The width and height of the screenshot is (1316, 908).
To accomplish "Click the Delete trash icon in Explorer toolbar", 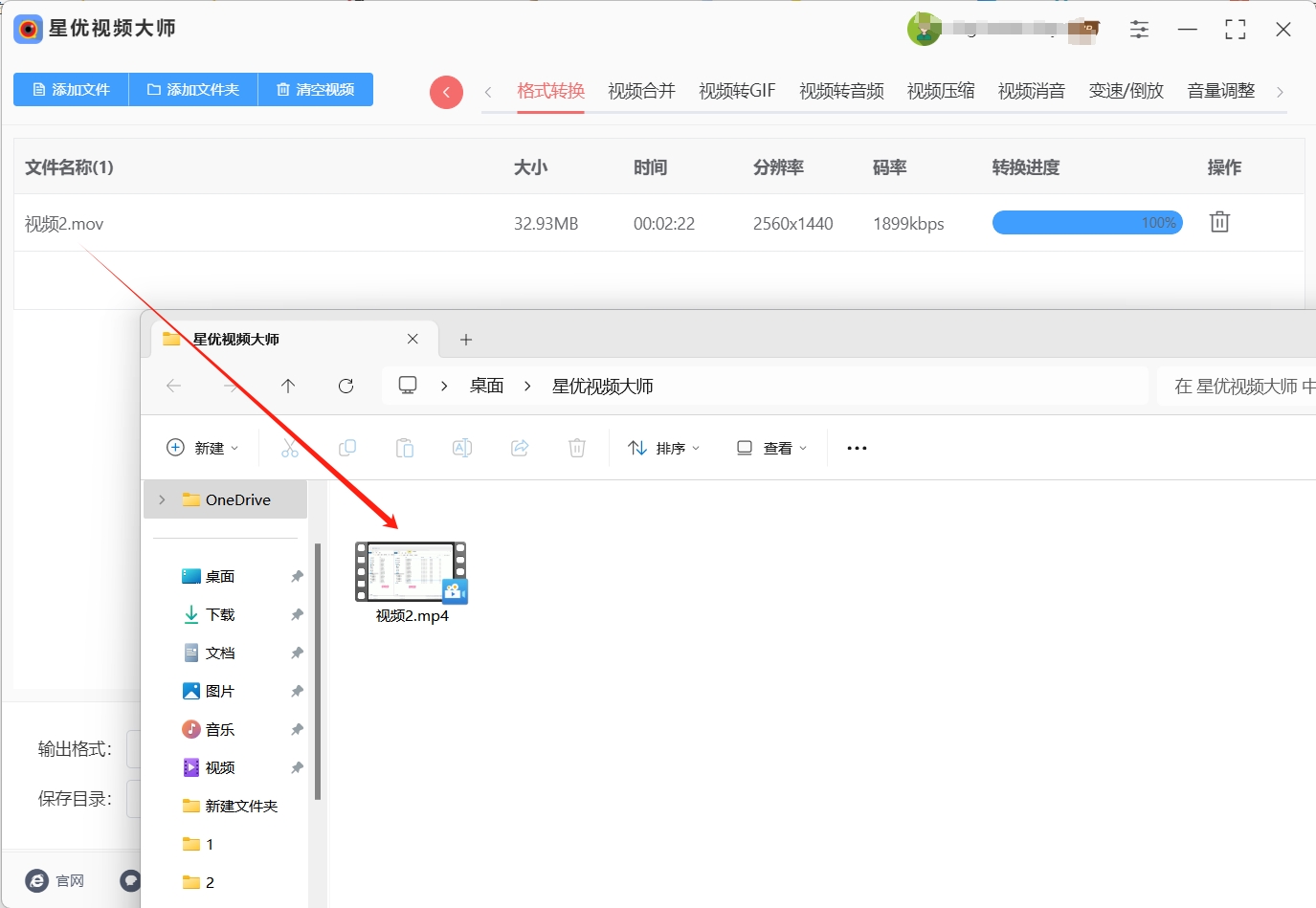I will click(x=577, y=448).
